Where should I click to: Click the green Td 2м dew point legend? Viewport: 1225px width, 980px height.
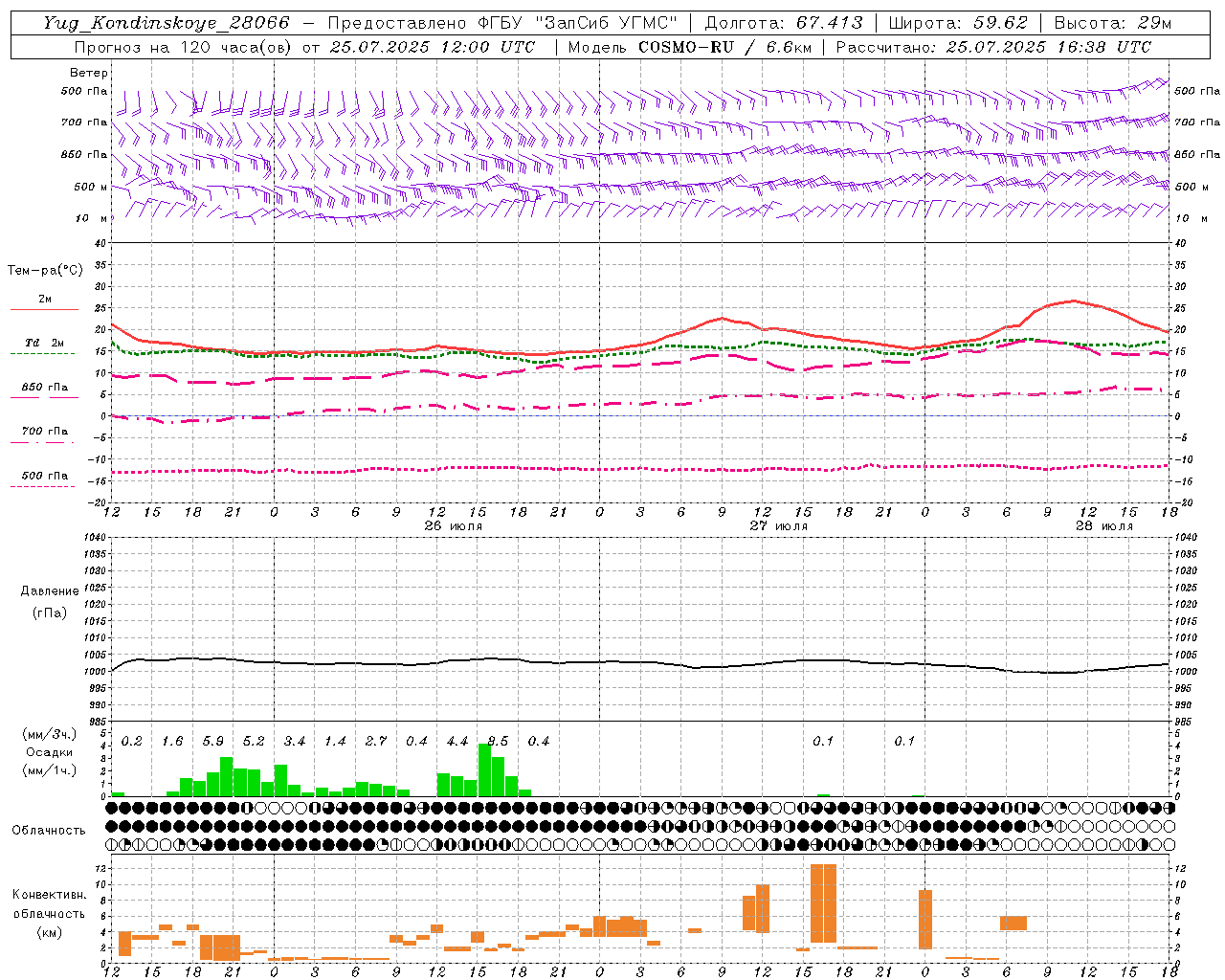44,346
